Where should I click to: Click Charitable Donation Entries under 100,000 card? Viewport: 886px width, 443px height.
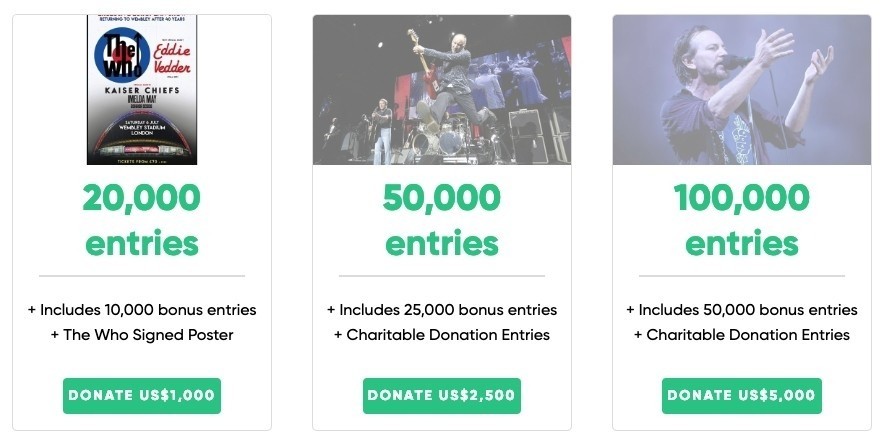tap(742, 335)
